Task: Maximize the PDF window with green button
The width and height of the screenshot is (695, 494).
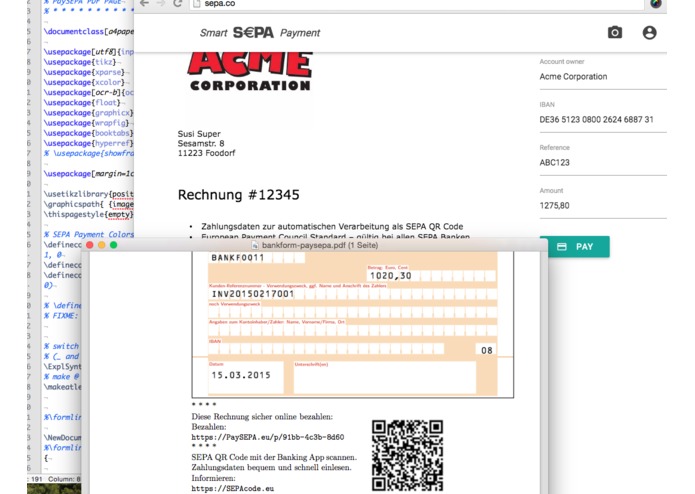Action: click(x=113, y=245)
